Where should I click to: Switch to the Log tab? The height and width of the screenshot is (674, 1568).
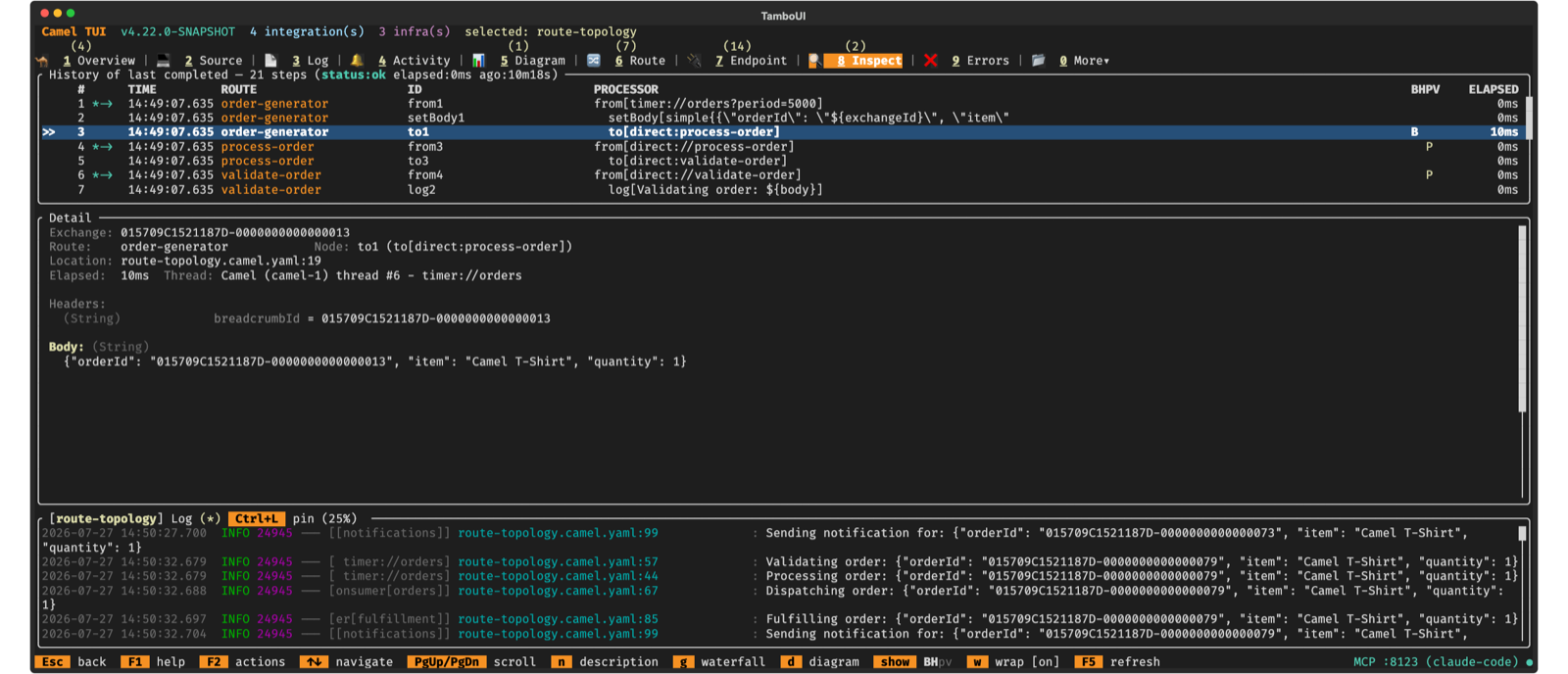tap(311, 61)
